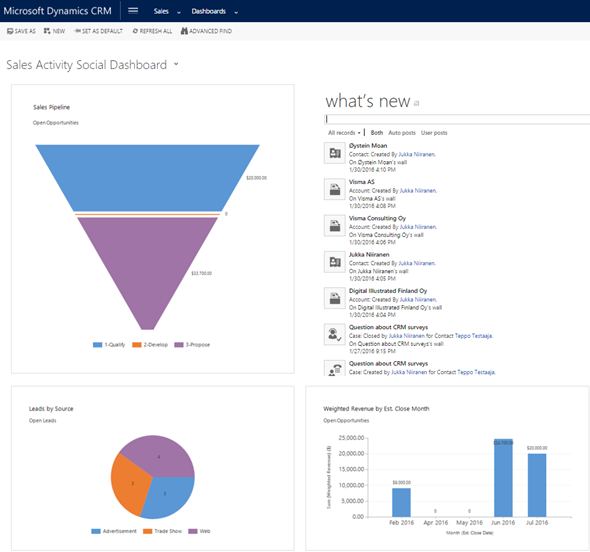
Task: Switch to the User posts filter
Action: (x=434, y=133)
